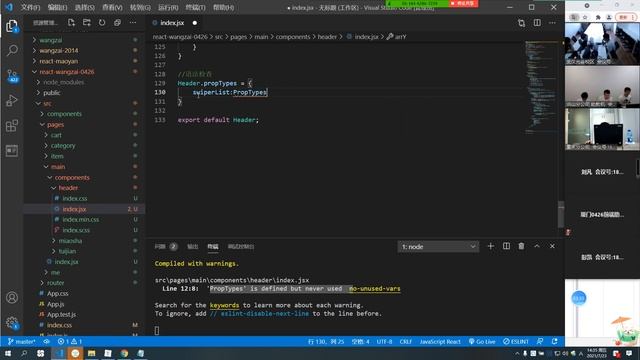Split the terminal panel
640x360 pixels.
(x=506, y=246)
